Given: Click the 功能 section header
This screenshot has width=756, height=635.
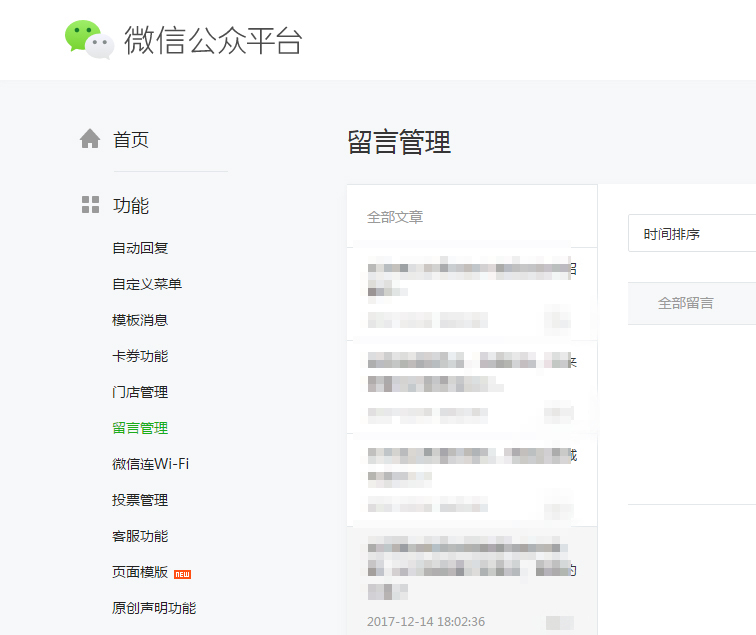Looking at the screenshot, I should 131,205.
